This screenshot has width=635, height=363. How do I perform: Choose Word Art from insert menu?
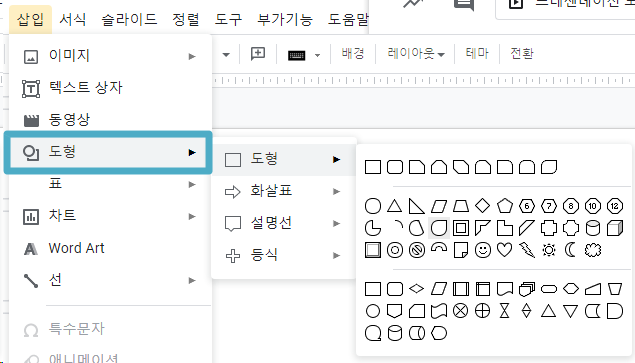pyautogui.click(x=110, y=248)
